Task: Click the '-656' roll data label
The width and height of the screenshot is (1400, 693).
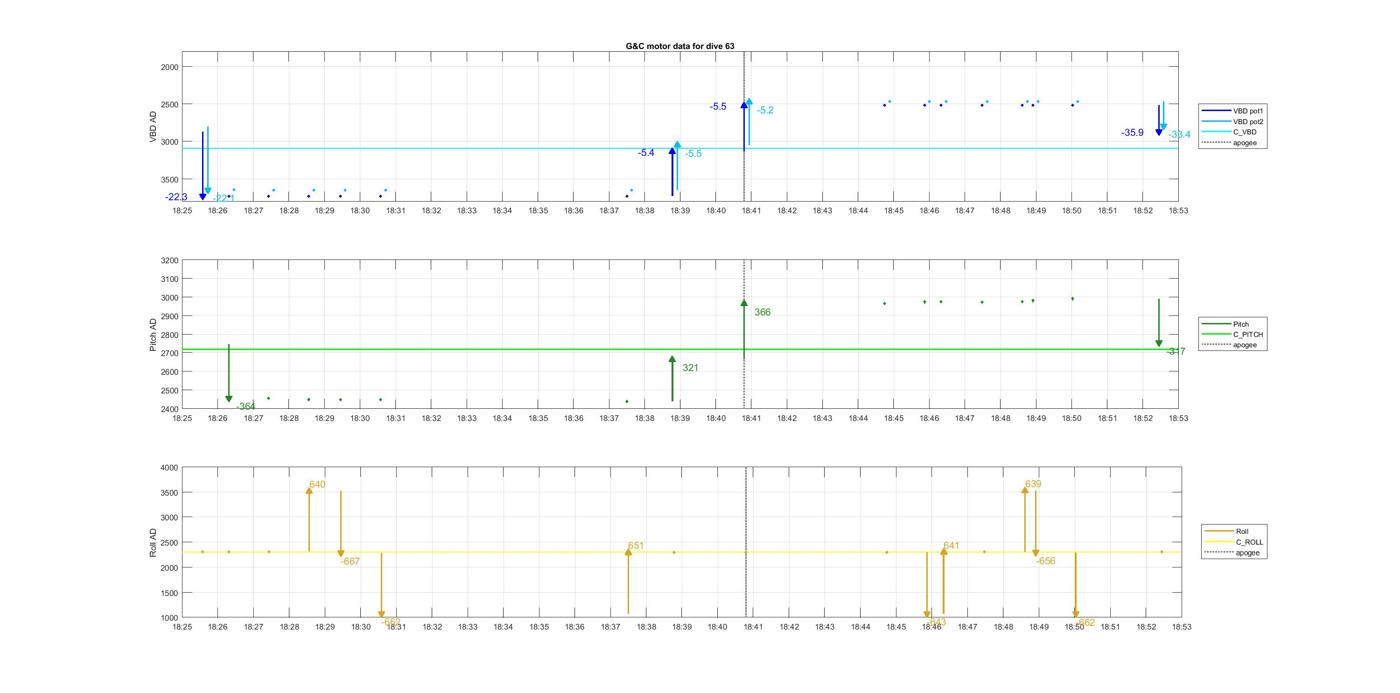Action: [x=1045, y=562]
